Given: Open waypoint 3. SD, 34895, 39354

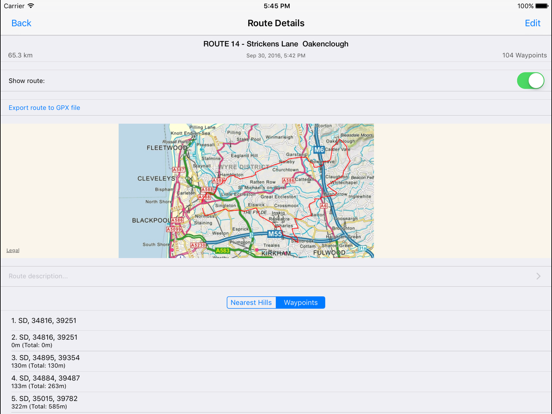Looking at the screenshot, I should tap(276, 361).
